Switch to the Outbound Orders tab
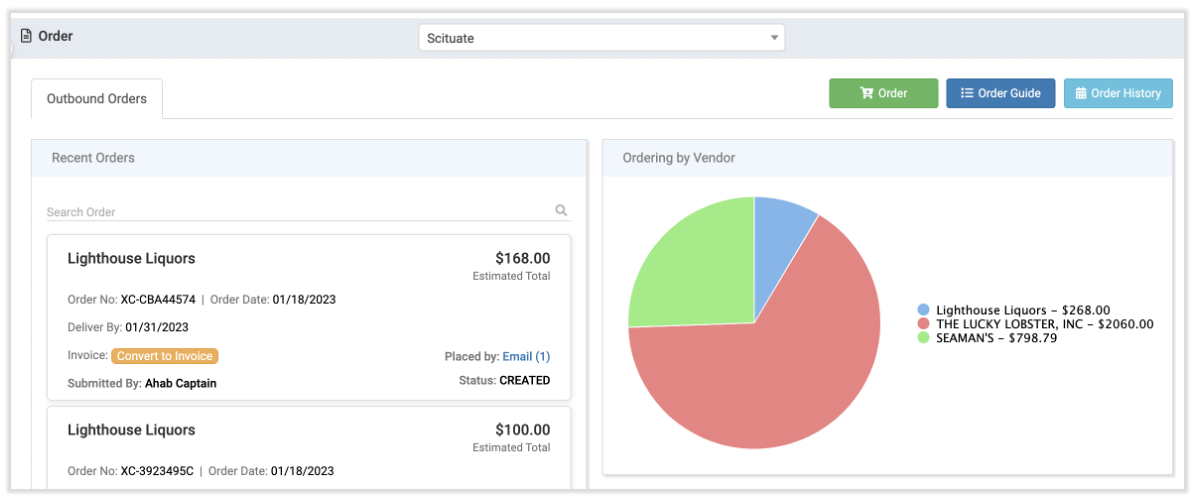Viewport: 1196px width, 504px height. click(x=97, y=98)
